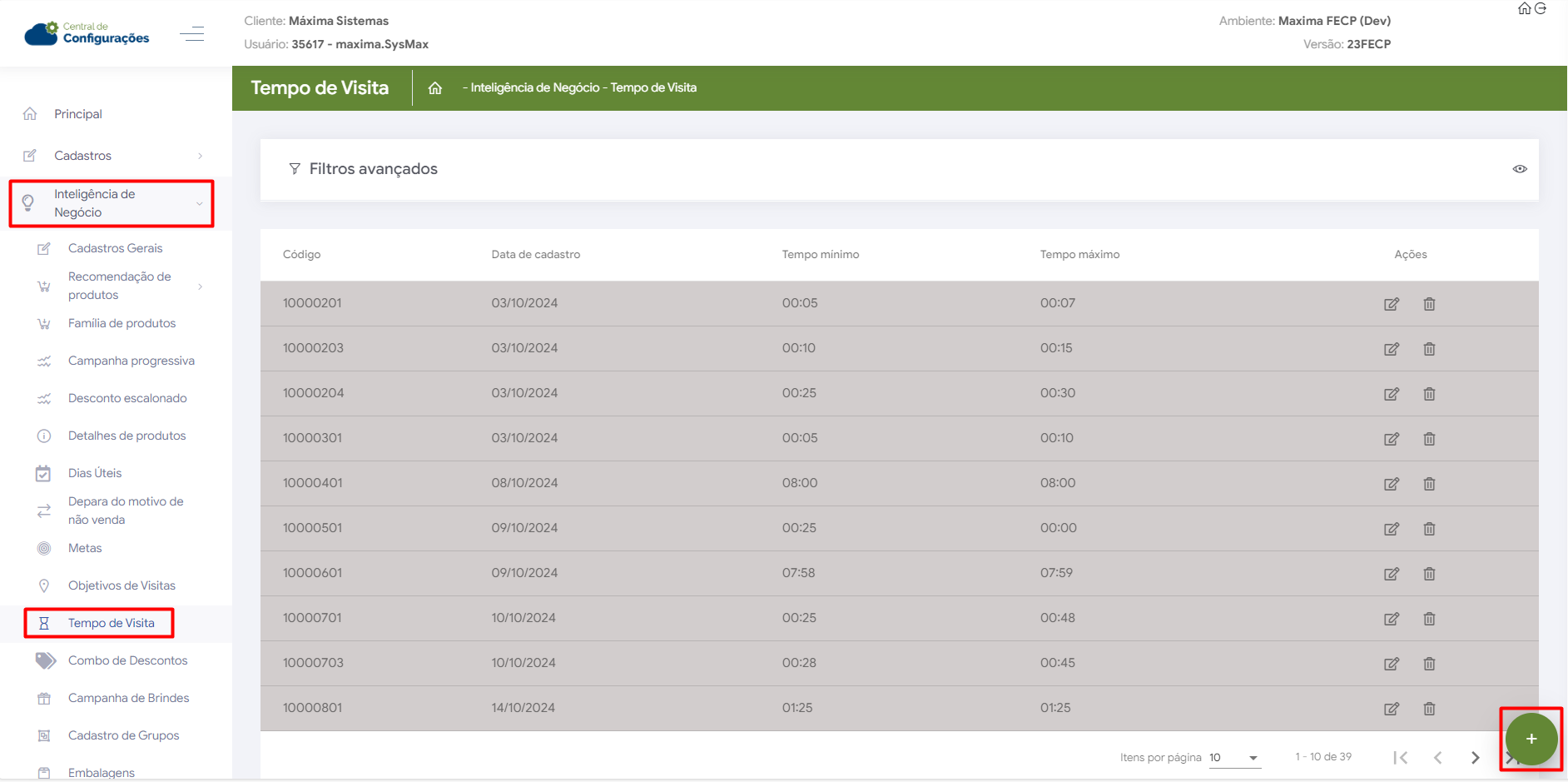This screenshot has height=782, width=1568.
Task: Click the edit icon for code 10000401
Action: (x=1391, y=484)
